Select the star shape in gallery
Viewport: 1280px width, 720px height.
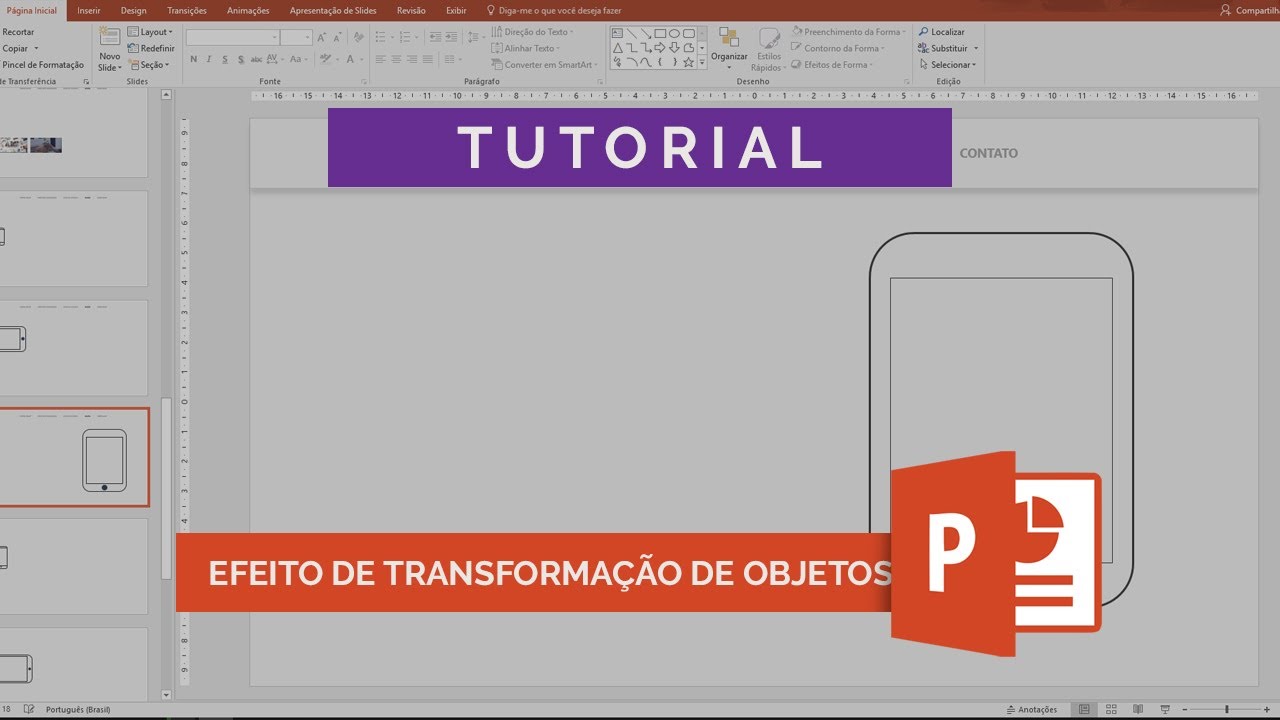point(688,62)
